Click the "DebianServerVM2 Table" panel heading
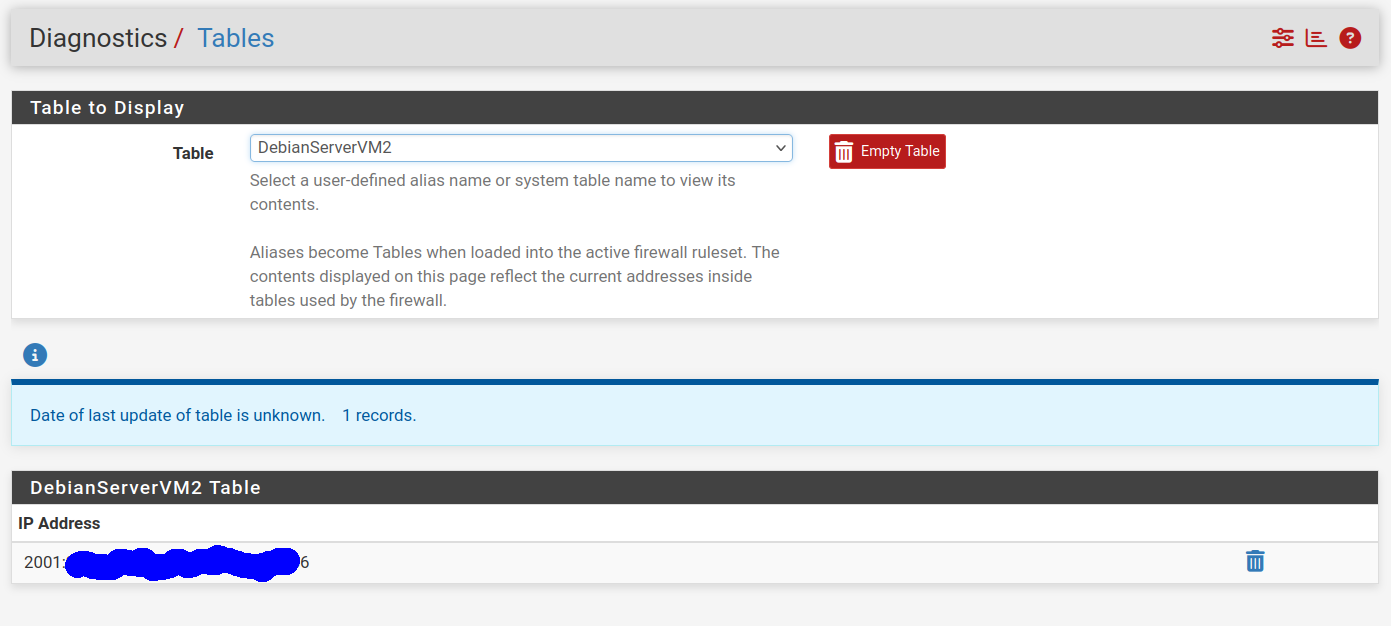 145,488
